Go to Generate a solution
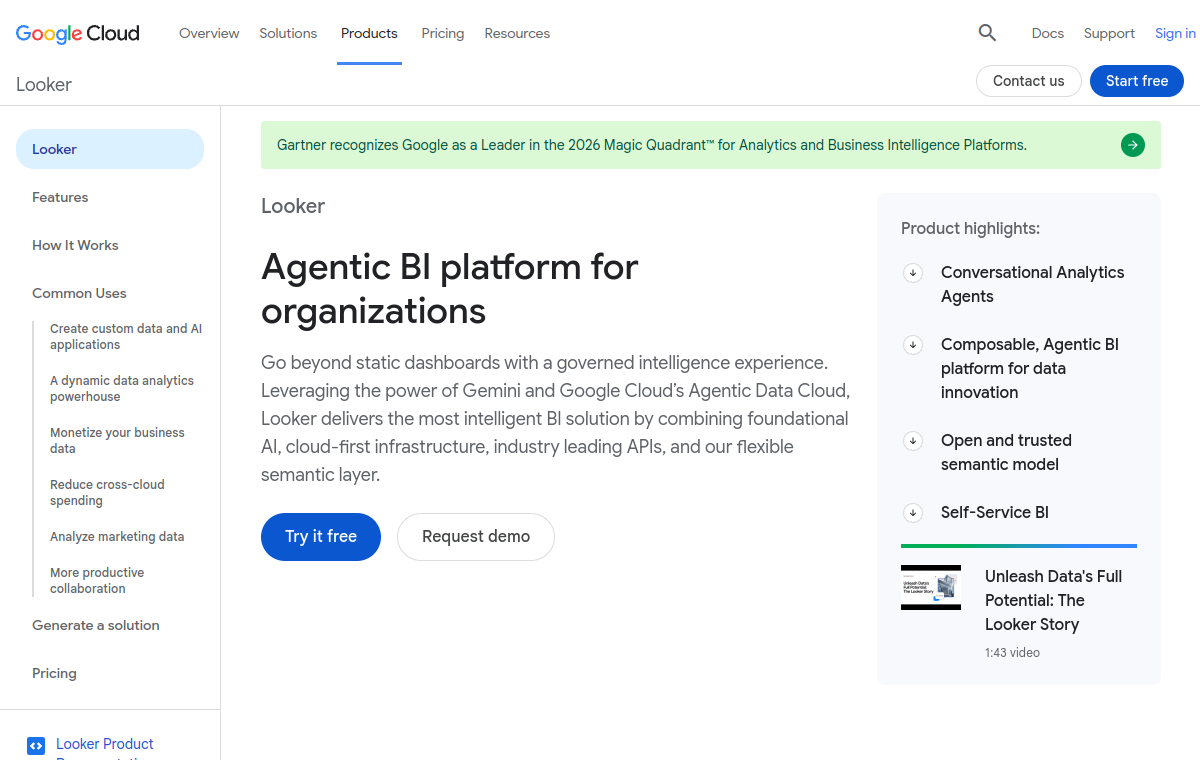Image resolution: width=1200 pixels, height=760 pixels. [x=96, y=625]
